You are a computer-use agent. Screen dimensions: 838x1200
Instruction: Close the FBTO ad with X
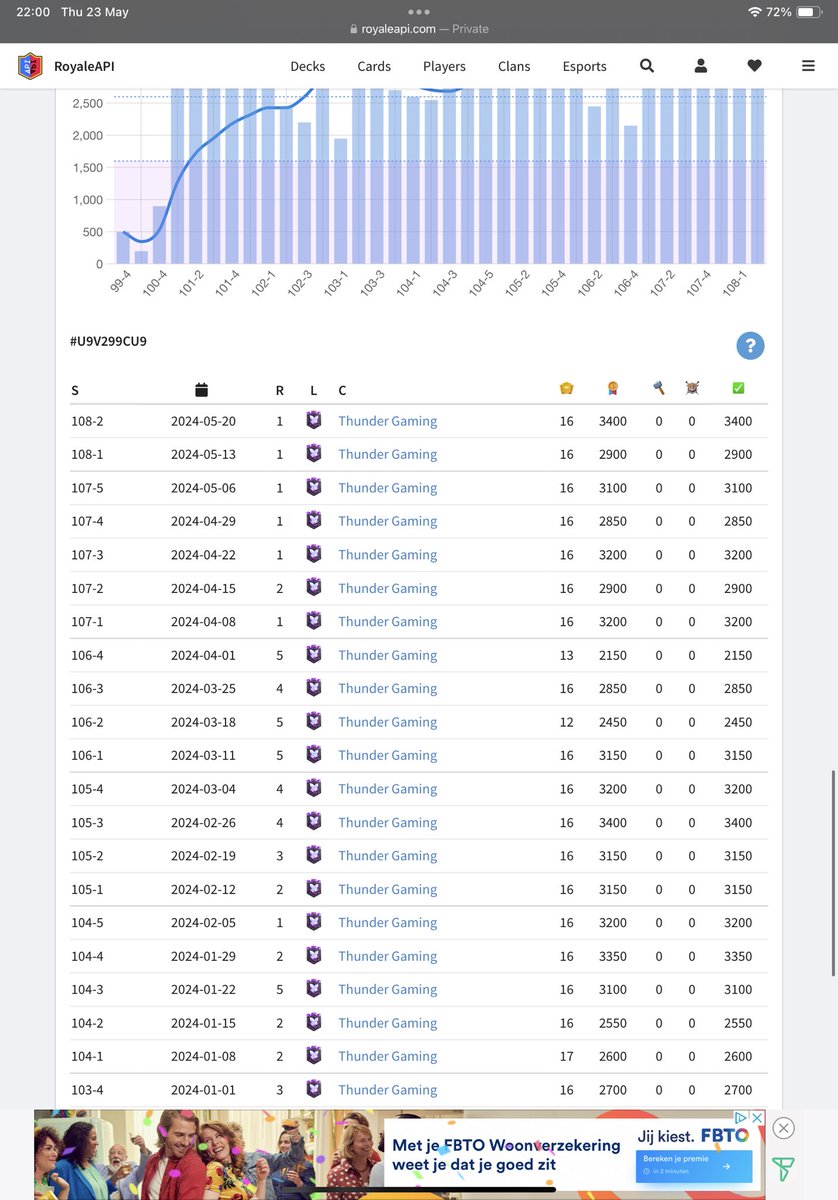[784, 1128]
